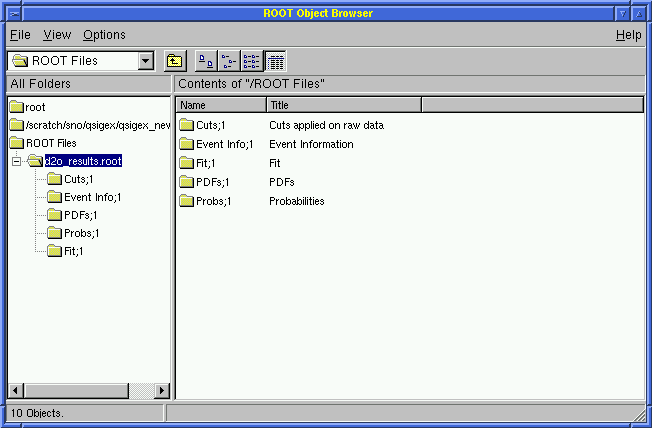
Task: Open the Options menu
Action: tap(104, 35)
